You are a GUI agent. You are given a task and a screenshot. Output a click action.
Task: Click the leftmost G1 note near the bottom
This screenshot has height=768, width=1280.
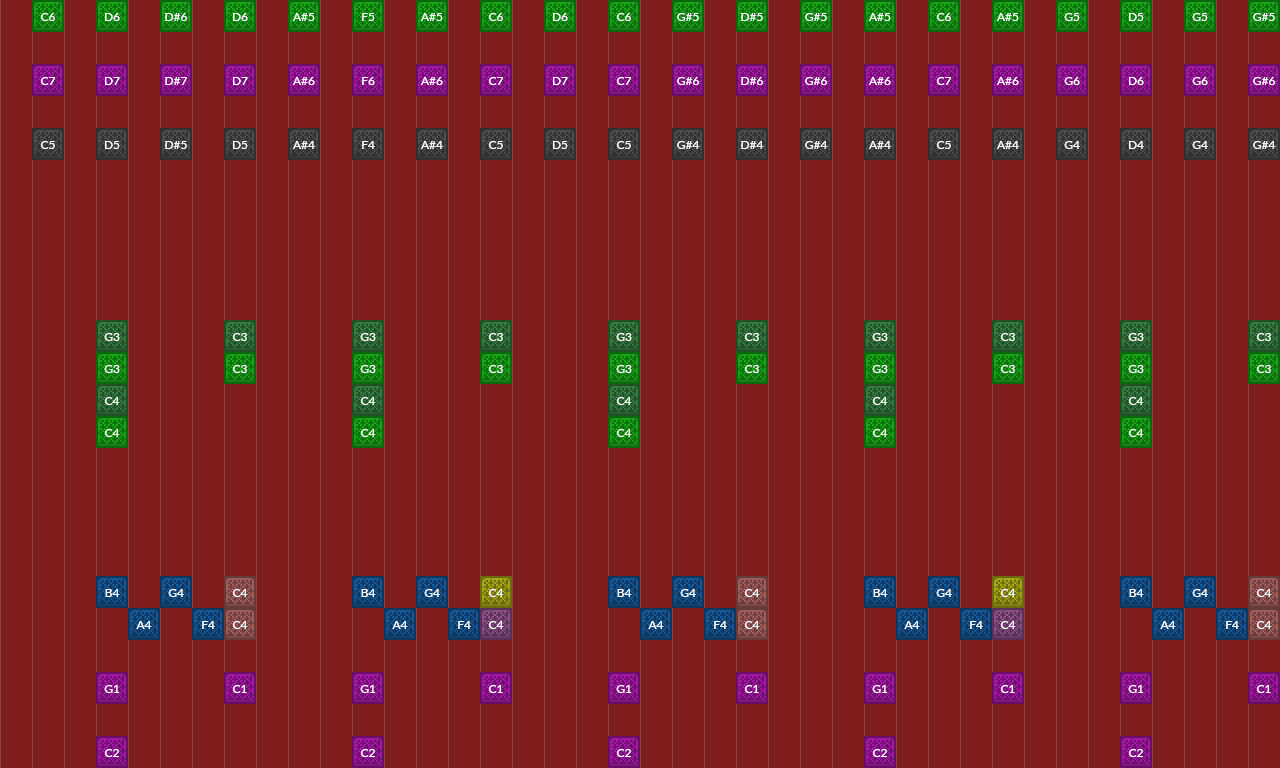tap(111, 688)
